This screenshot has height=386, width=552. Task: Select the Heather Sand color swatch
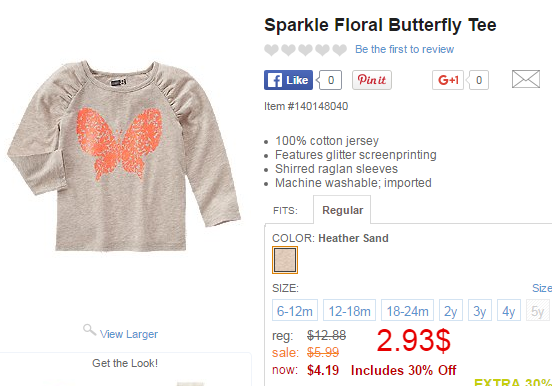(x=285, y=260)
